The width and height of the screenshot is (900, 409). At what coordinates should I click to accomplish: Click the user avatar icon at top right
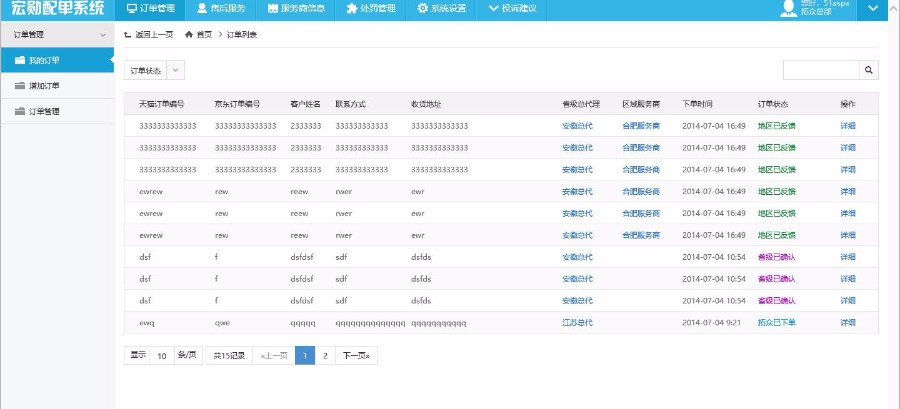789,8
